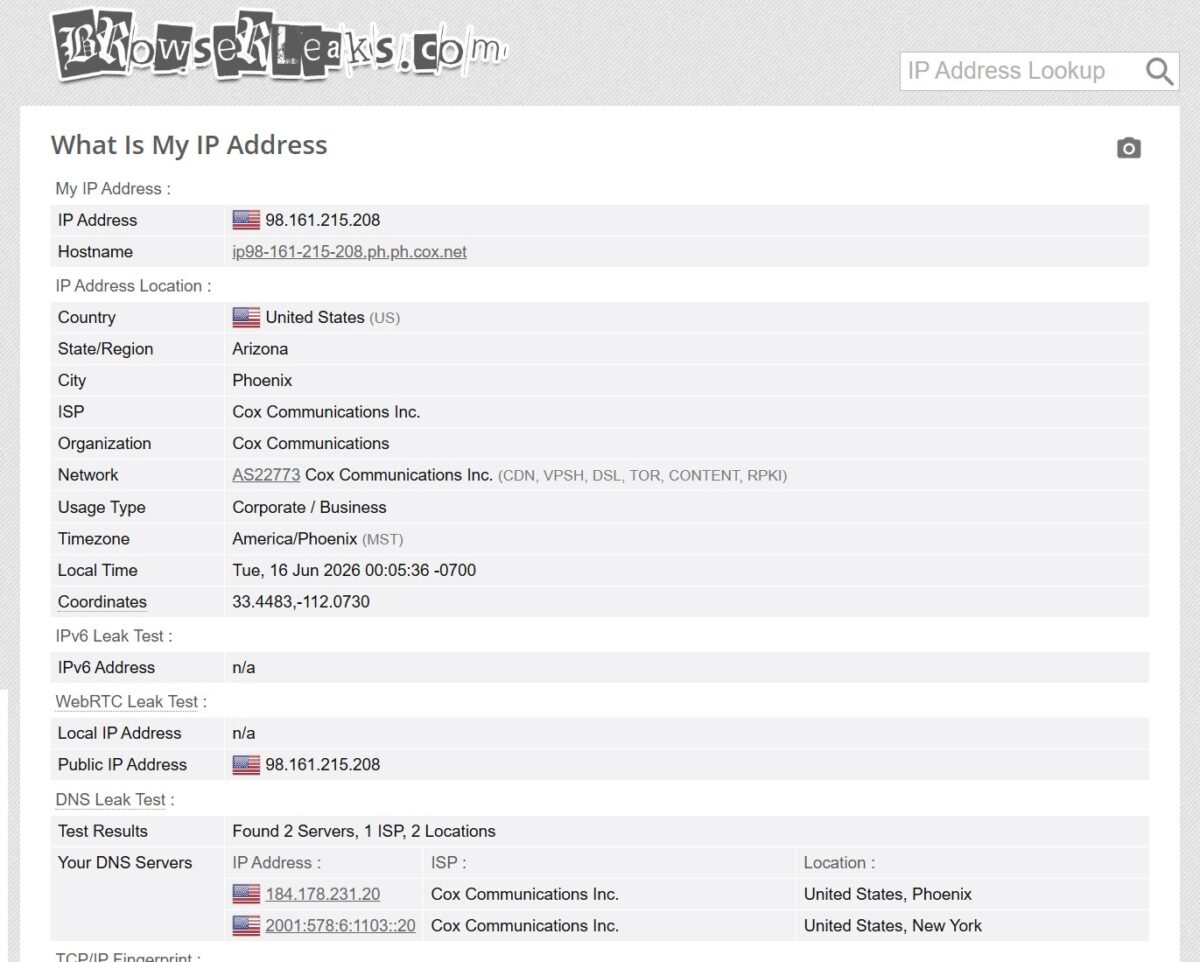Screen dimensions: 1200x962
Task: Click the magnifier search icon
Action: 1159,71
